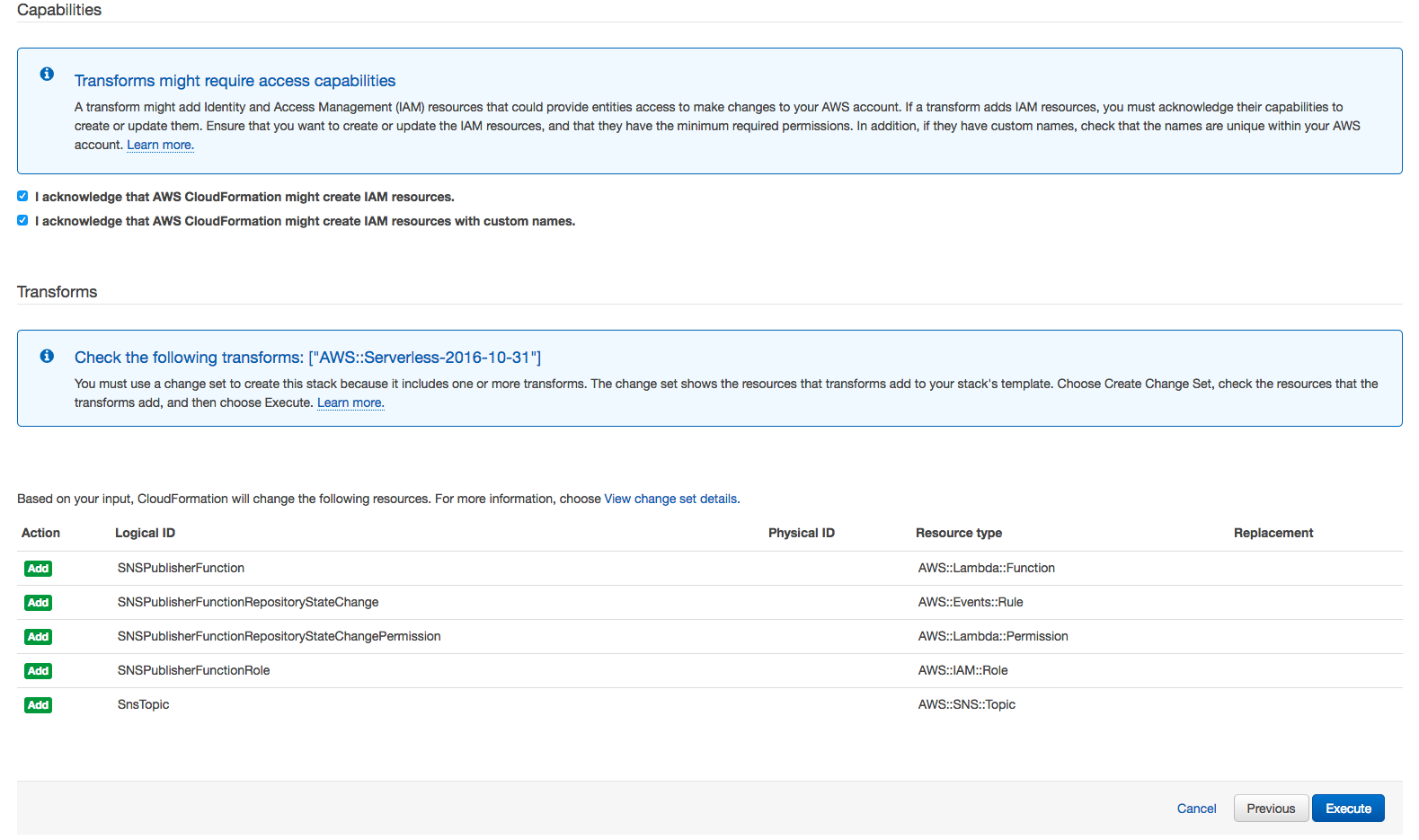This screenshot has width=1419, height=840.
Task: Click the Resource type column header
Action: click(958, 533)
